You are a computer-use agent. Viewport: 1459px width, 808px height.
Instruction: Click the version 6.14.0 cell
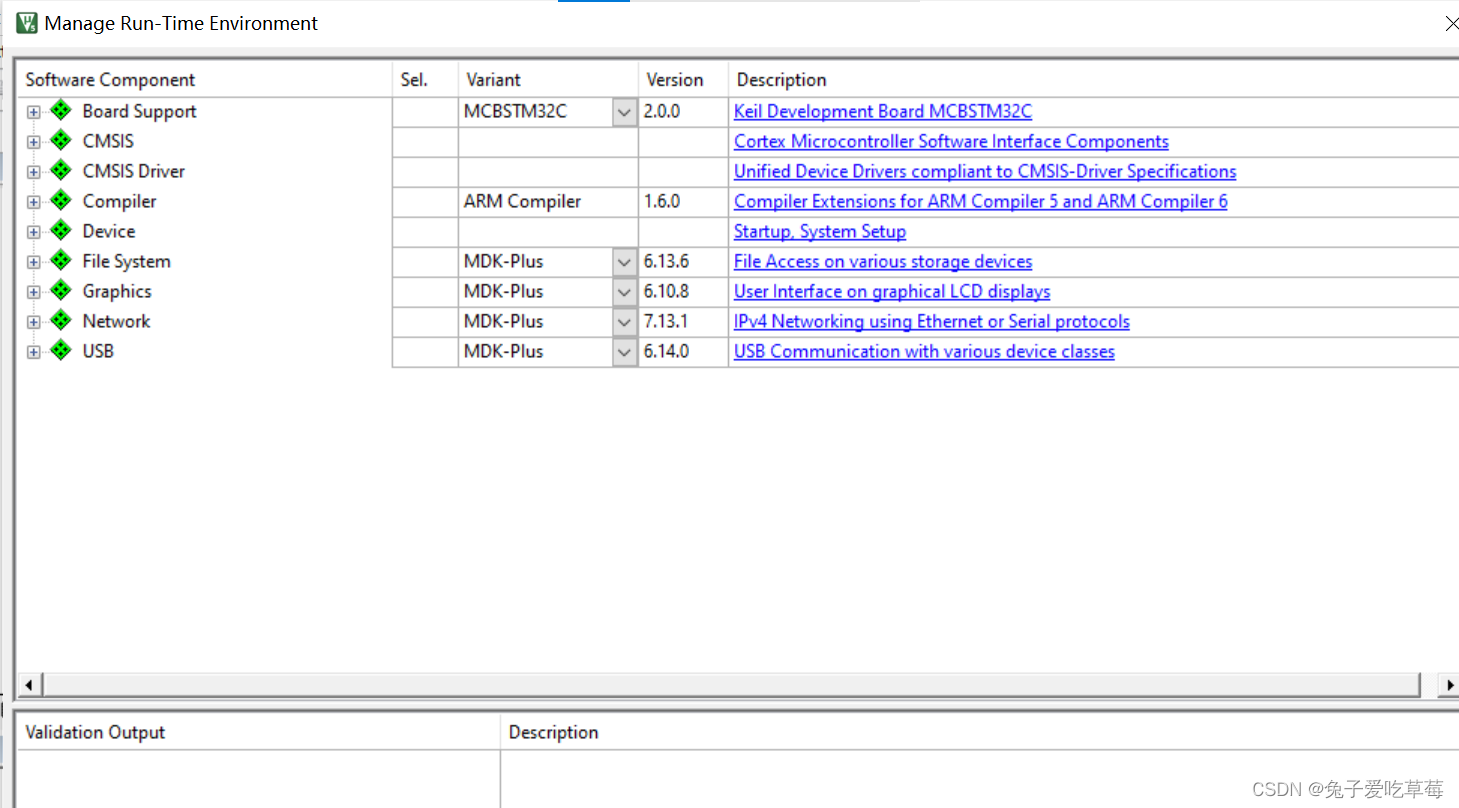[683, 351]
